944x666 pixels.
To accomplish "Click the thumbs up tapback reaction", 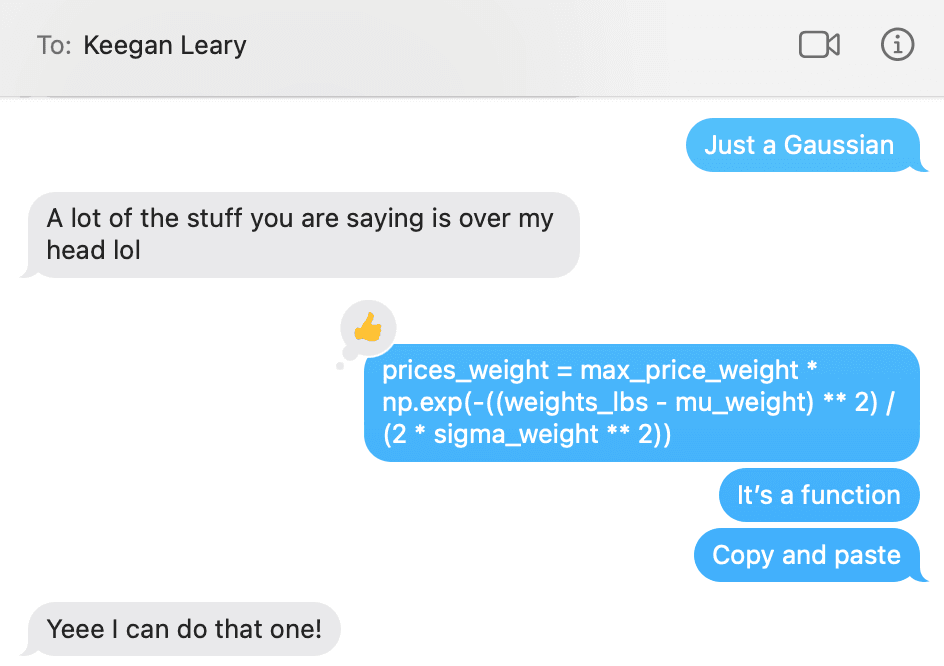I will tap(367, 327).
